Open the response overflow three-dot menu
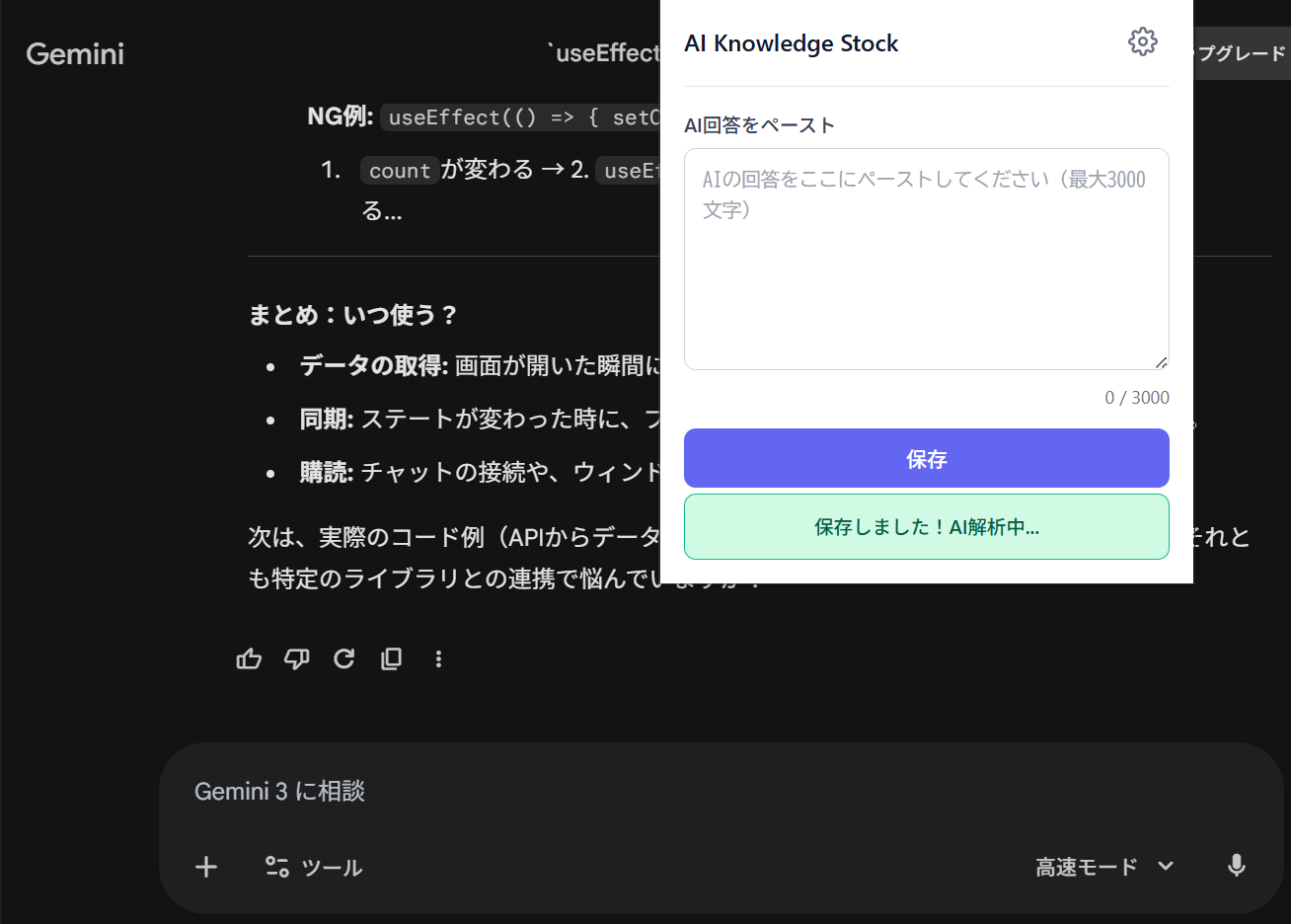The width and height of the screenshot is (1291, 924). (x=438, y=658)
